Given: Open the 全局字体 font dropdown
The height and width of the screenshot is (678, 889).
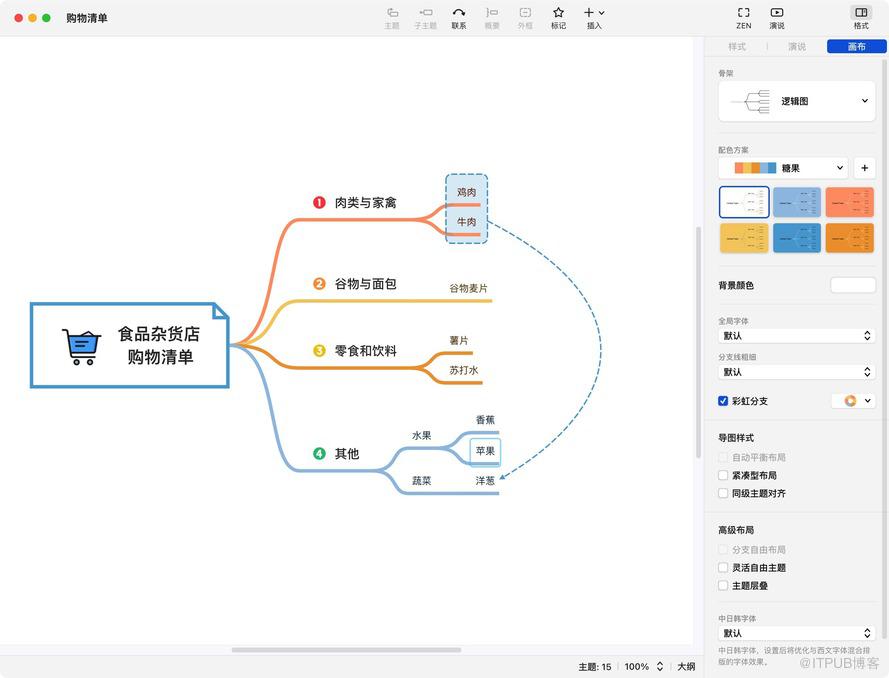Looking at the screenshot, I should pos(797,336).
